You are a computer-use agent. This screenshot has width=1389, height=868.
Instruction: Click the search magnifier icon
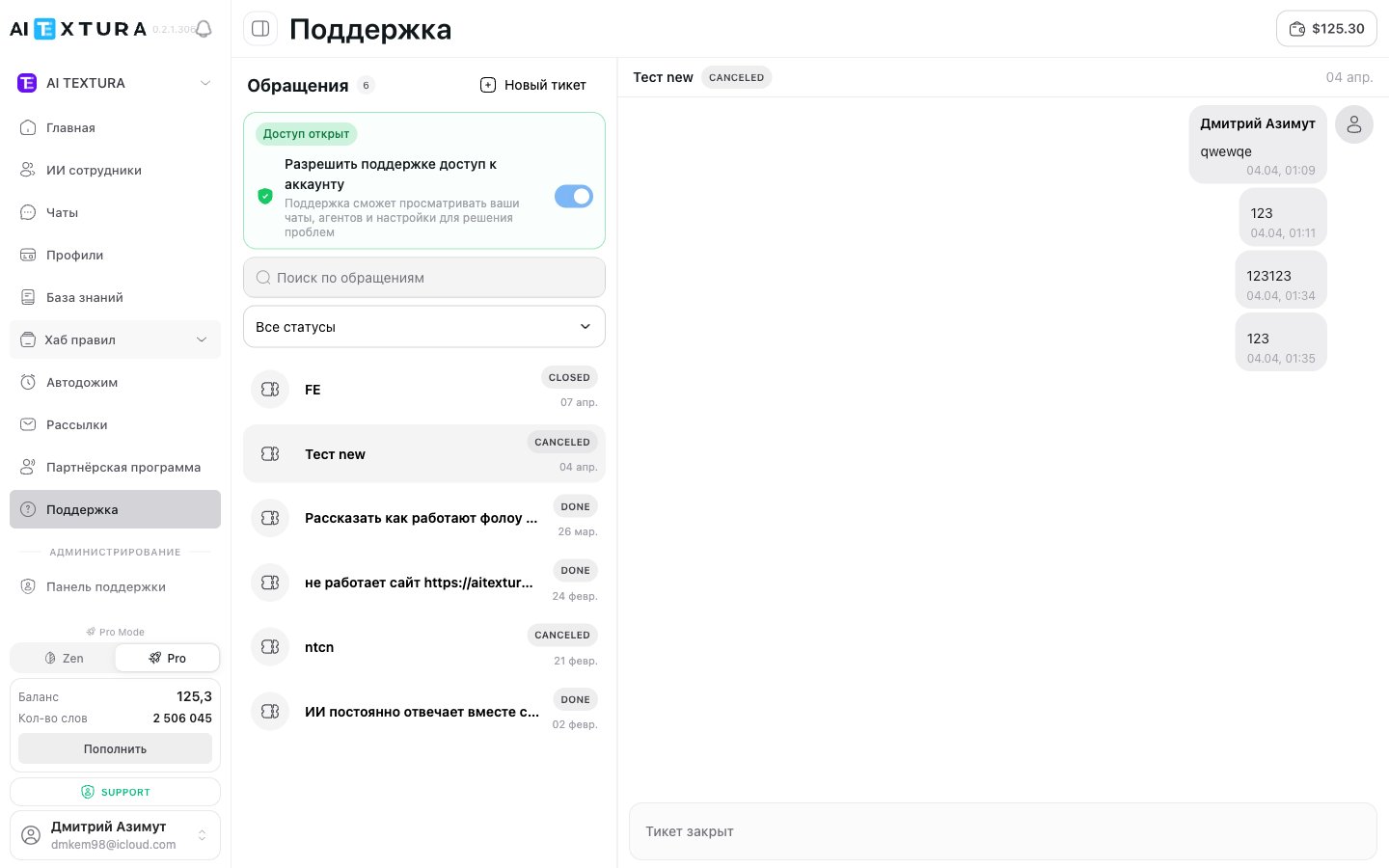[263, 278]
